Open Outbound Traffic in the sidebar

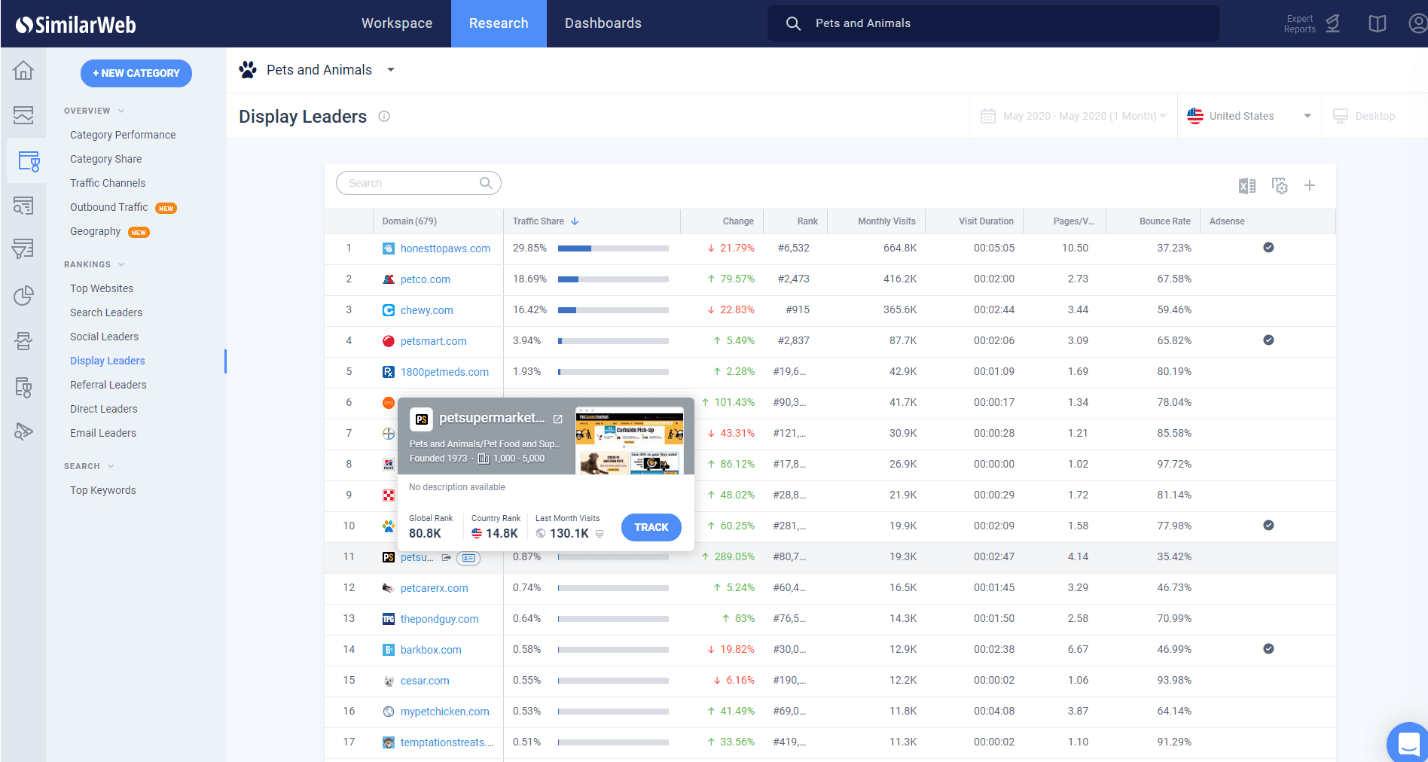[109, 207]
